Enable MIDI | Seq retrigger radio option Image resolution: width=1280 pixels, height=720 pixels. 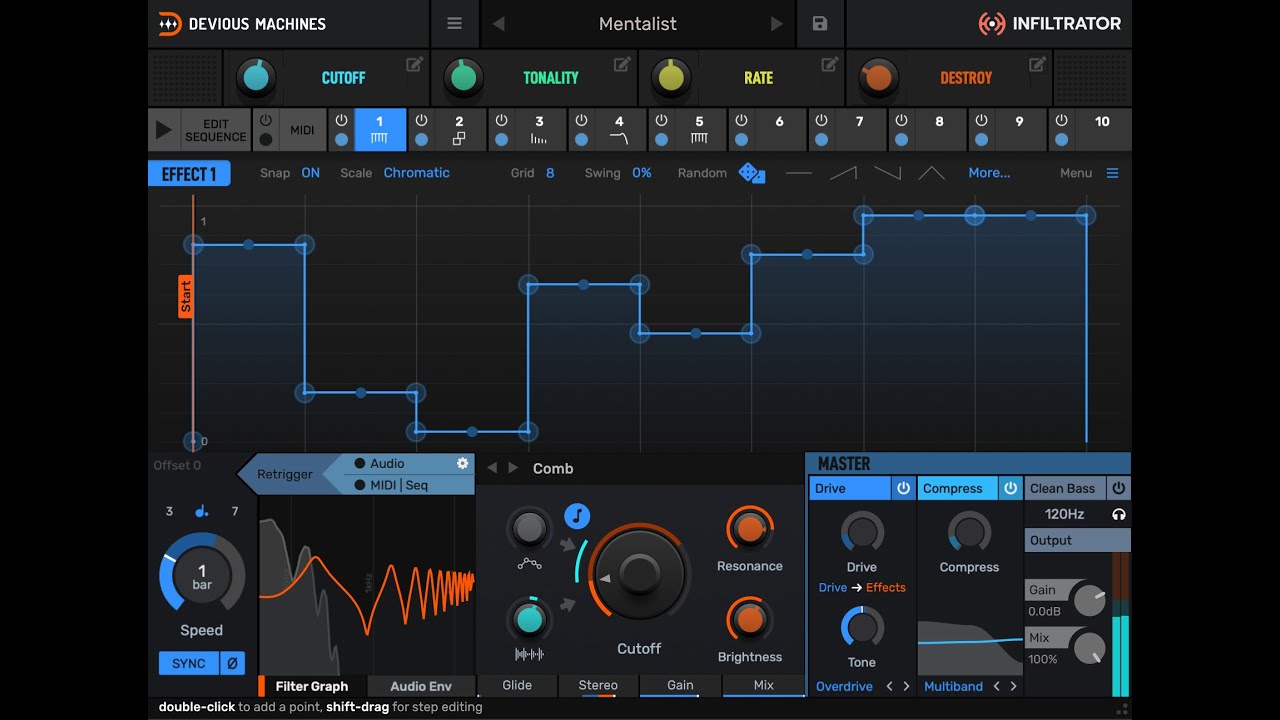pyautogui.click(x=360, y=485)
